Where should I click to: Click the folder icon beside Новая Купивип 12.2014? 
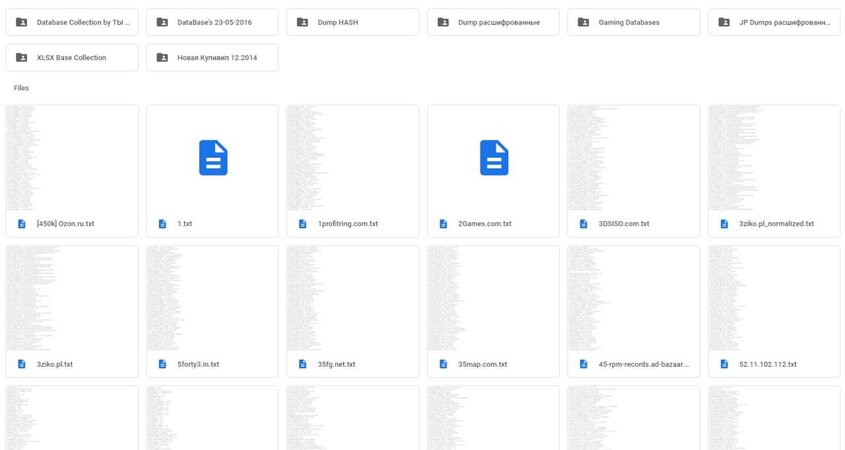pyautogui.click(x=162, y=57)
